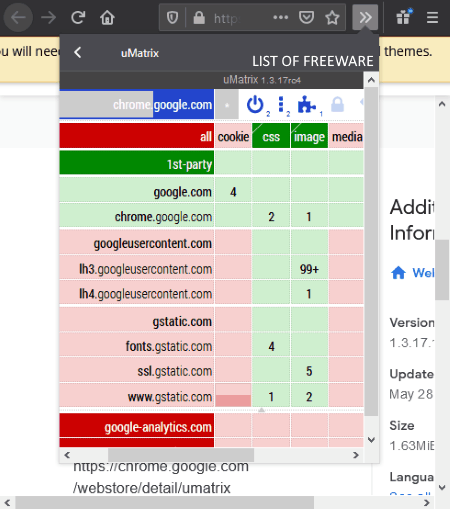Click uMatrix panel vertical scrollbar thumb
This screenshot has width=450, height=509.
pos(371,252)
